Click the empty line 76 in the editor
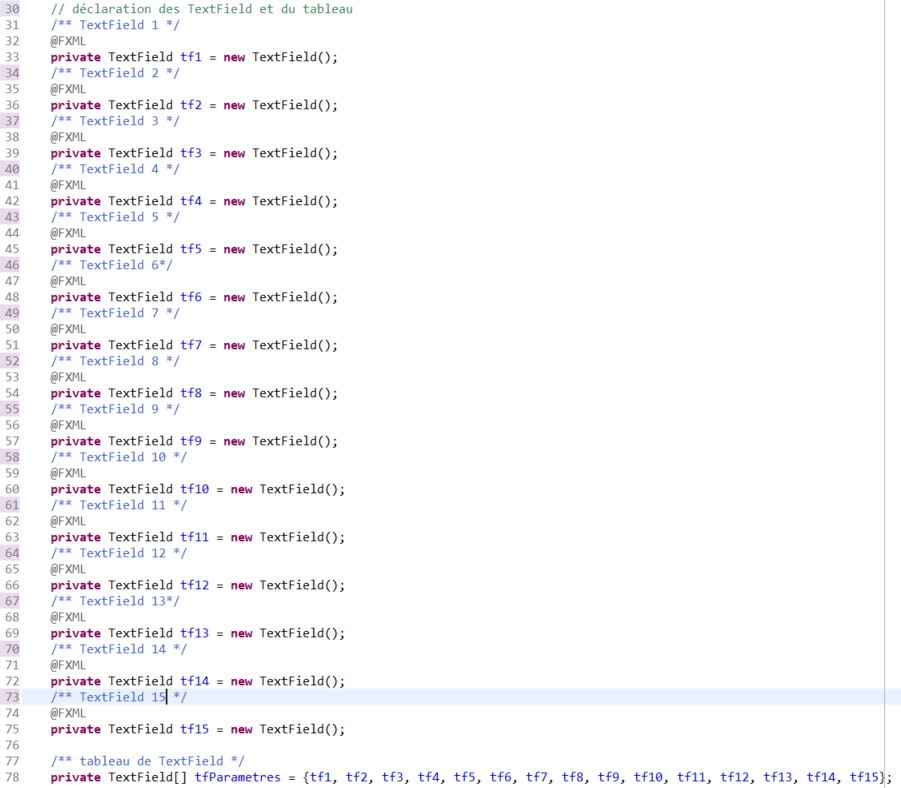 (x=460, y=745)
